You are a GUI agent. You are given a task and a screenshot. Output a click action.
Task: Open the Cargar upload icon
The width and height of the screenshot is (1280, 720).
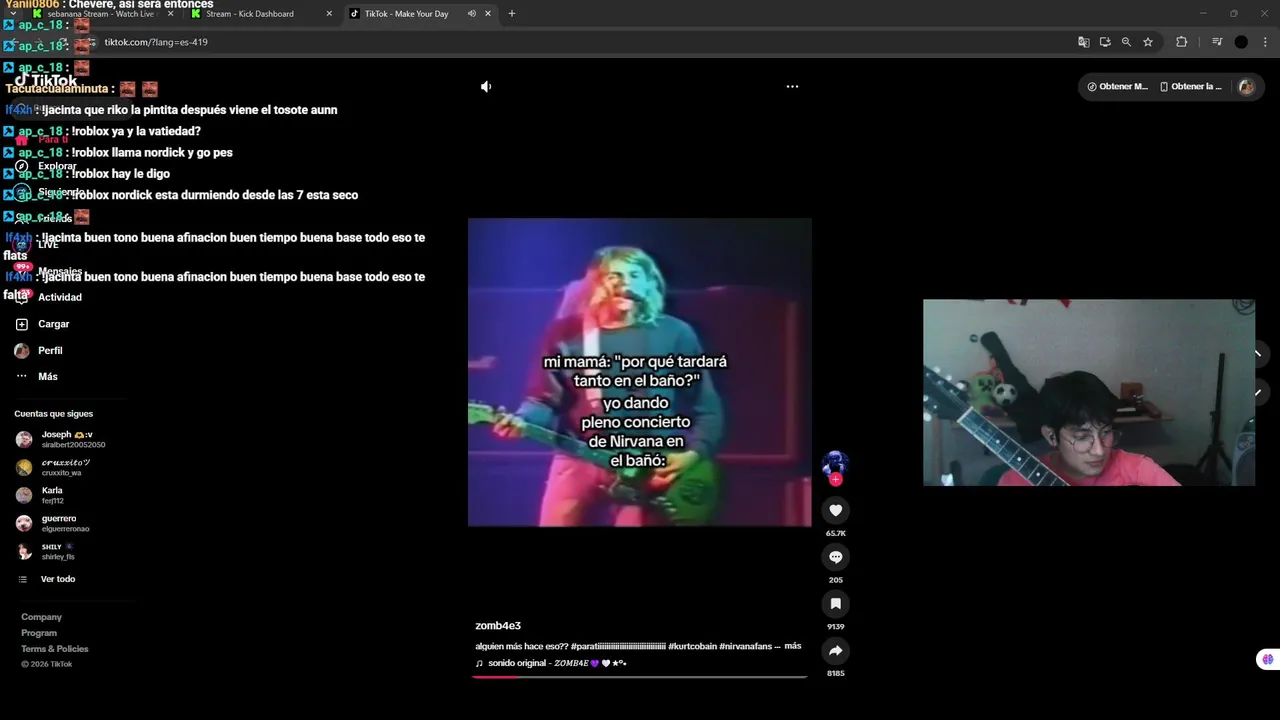pyautogui.click(x=22, y=324)
